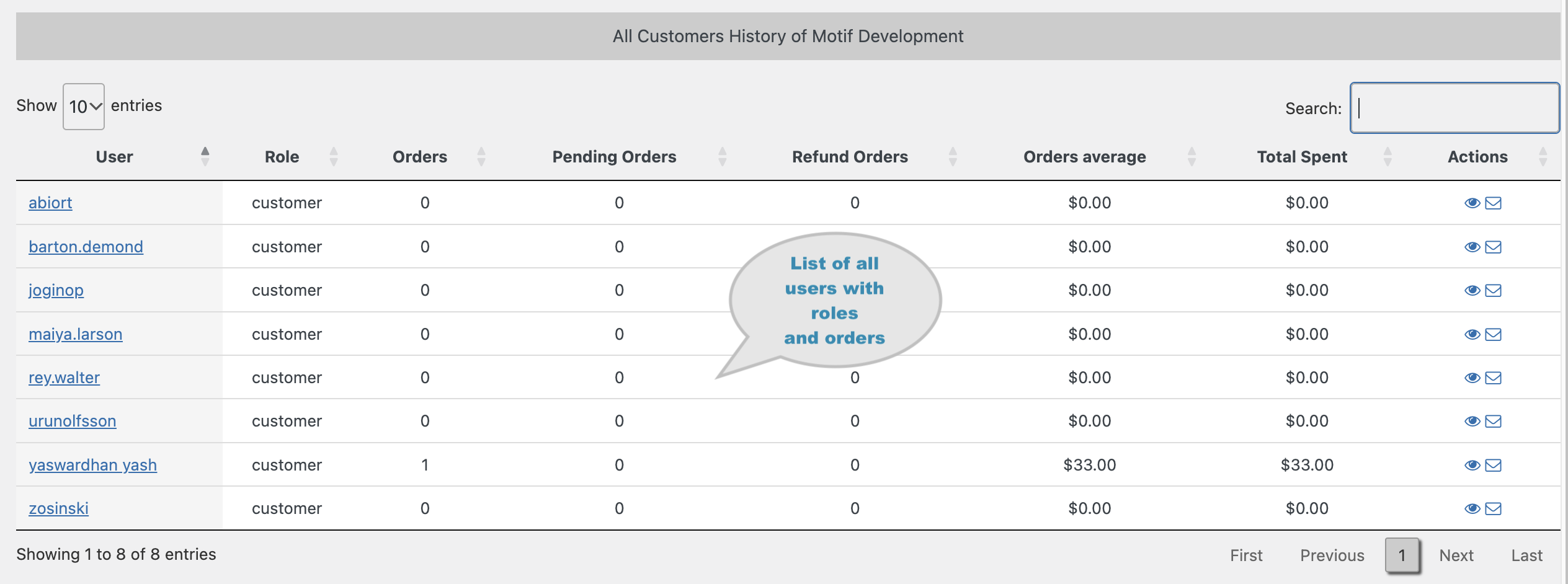The width and height of the screenshot is (1568, 584).
Task: View details eye icon for joginop row
Action: 1472,291
